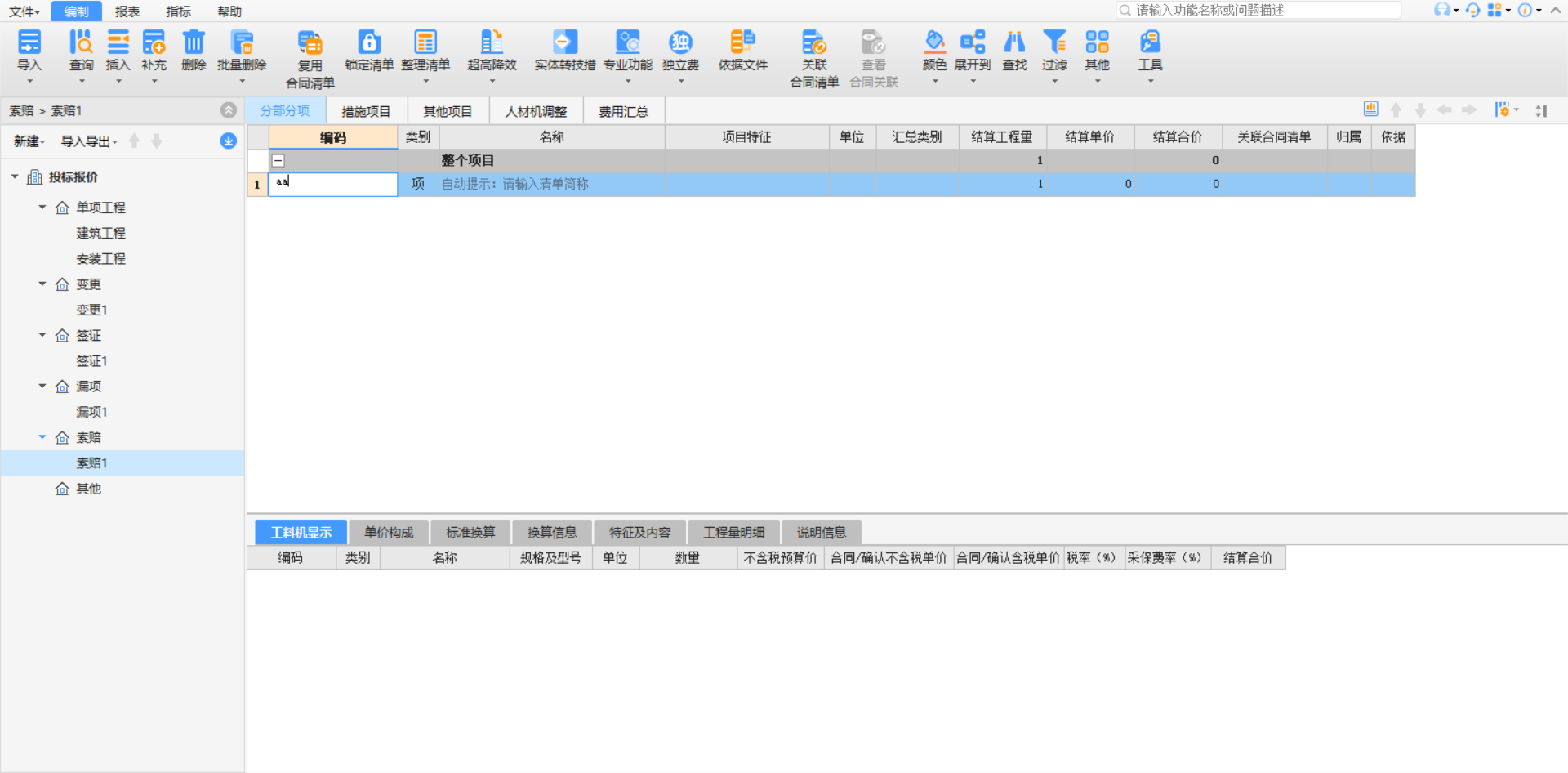Open the 单价构成 bottom tab
The width and height of the screenshot is (1568, 773).
coord(389,533)
